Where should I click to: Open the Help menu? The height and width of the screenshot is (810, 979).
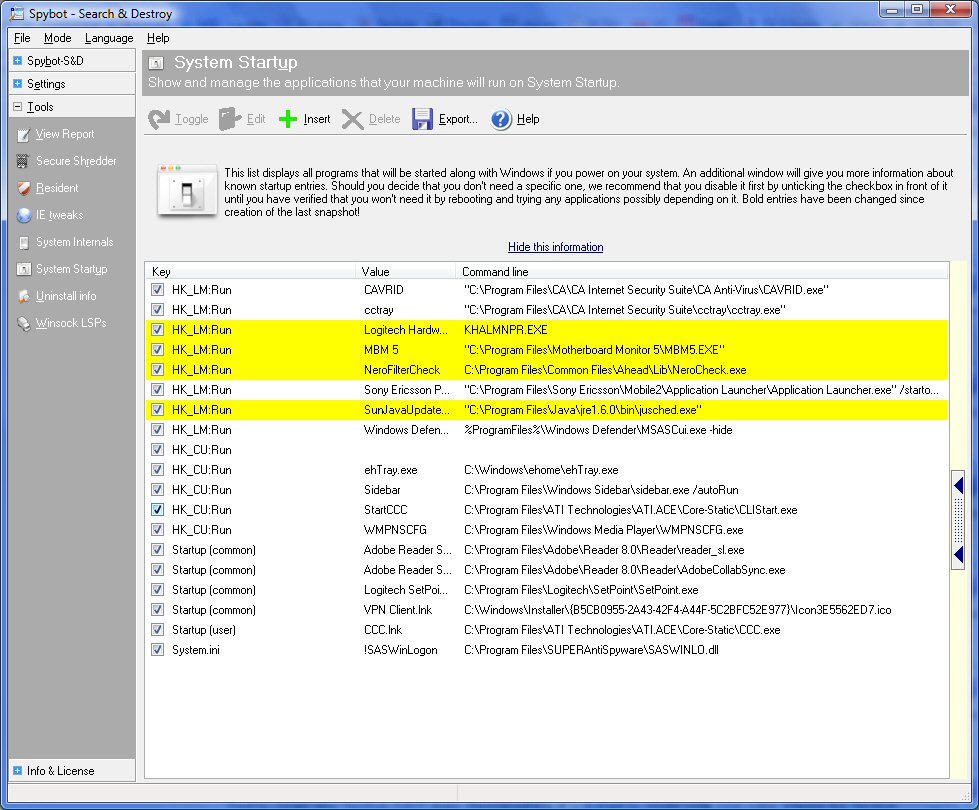158,37
